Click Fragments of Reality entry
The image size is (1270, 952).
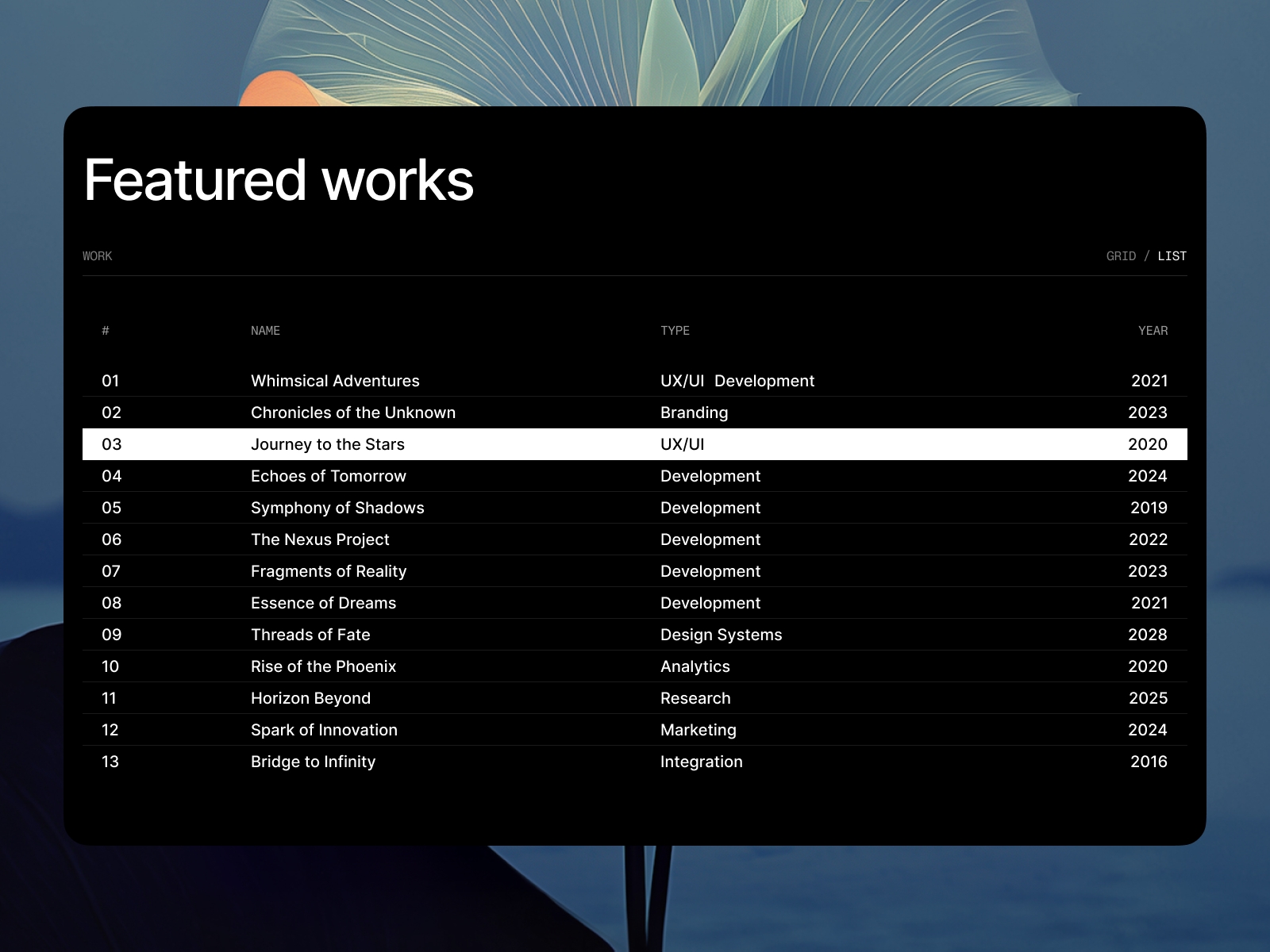pos(328,571)
